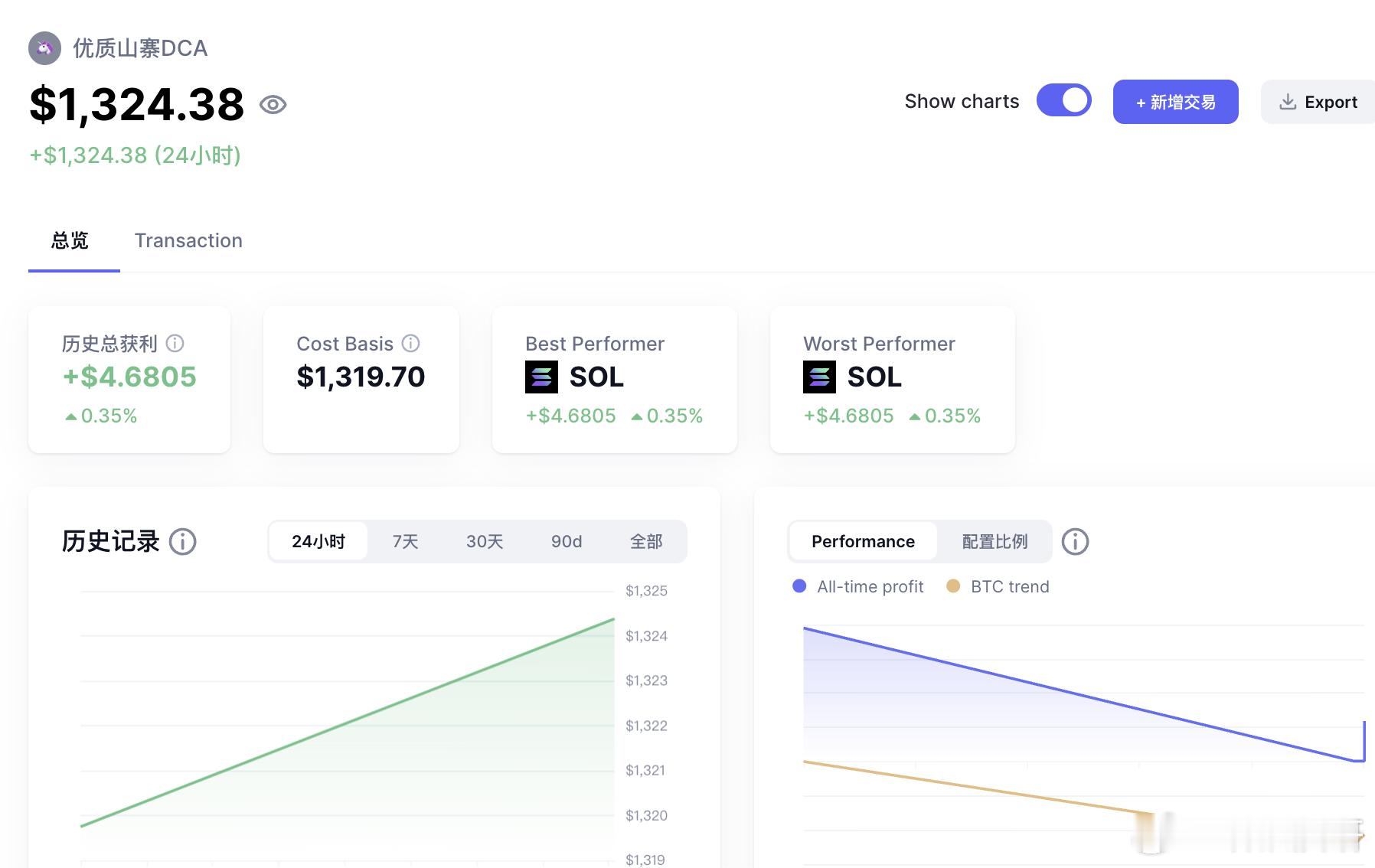Click the Cost Basis value $1,319.70

tap(361, 377)
